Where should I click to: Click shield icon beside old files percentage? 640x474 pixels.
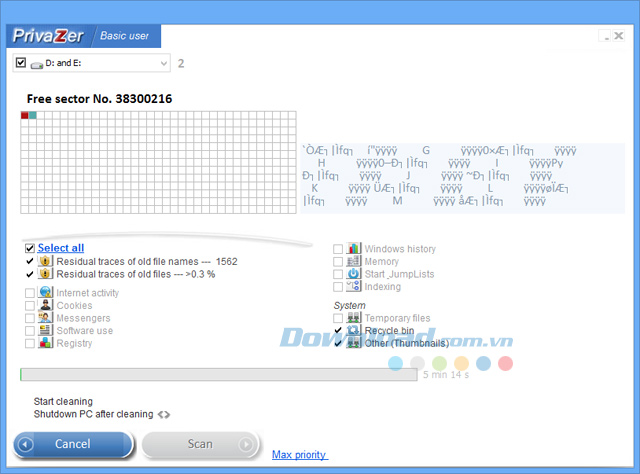[x=45, y=274]
